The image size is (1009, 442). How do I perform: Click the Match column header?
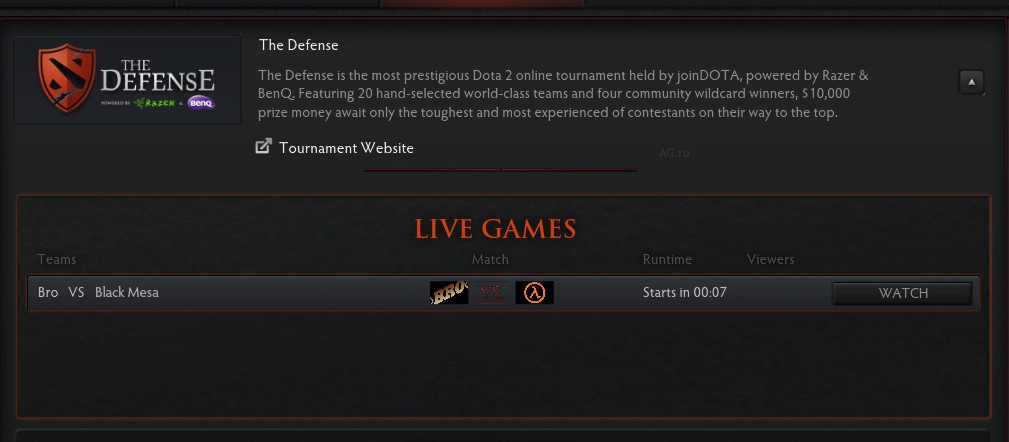point(490,259)
